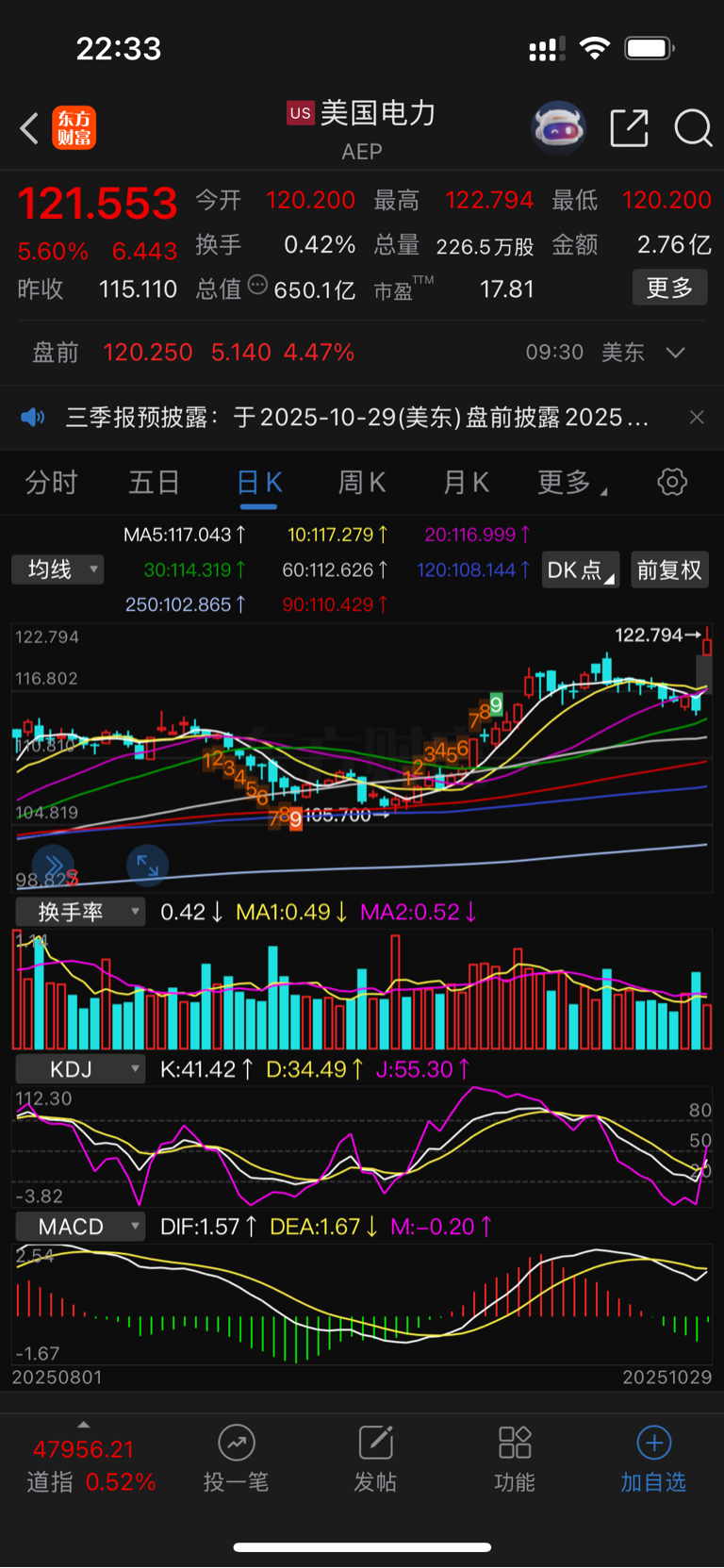The image size is (724, 1568).
Task: Open the 功能 grid icon
Action: click(515, 1443)
